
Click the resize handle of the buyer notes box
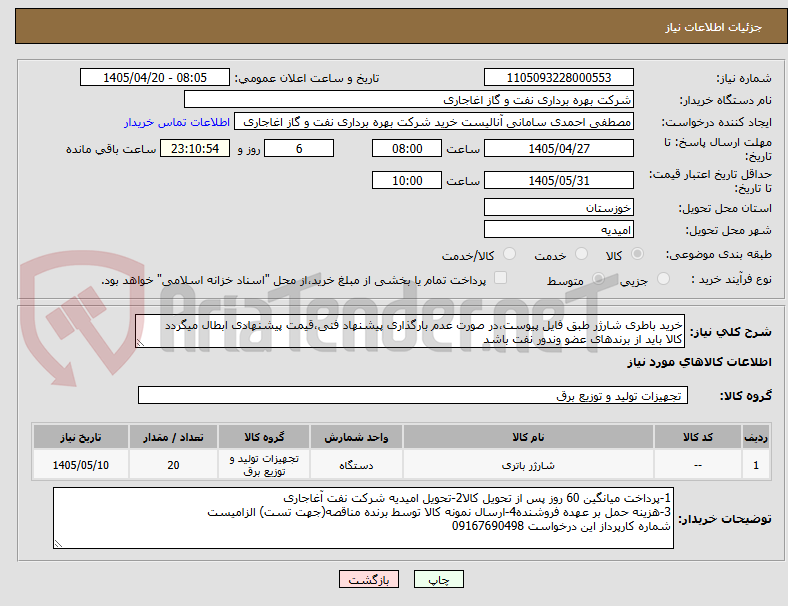58,543
